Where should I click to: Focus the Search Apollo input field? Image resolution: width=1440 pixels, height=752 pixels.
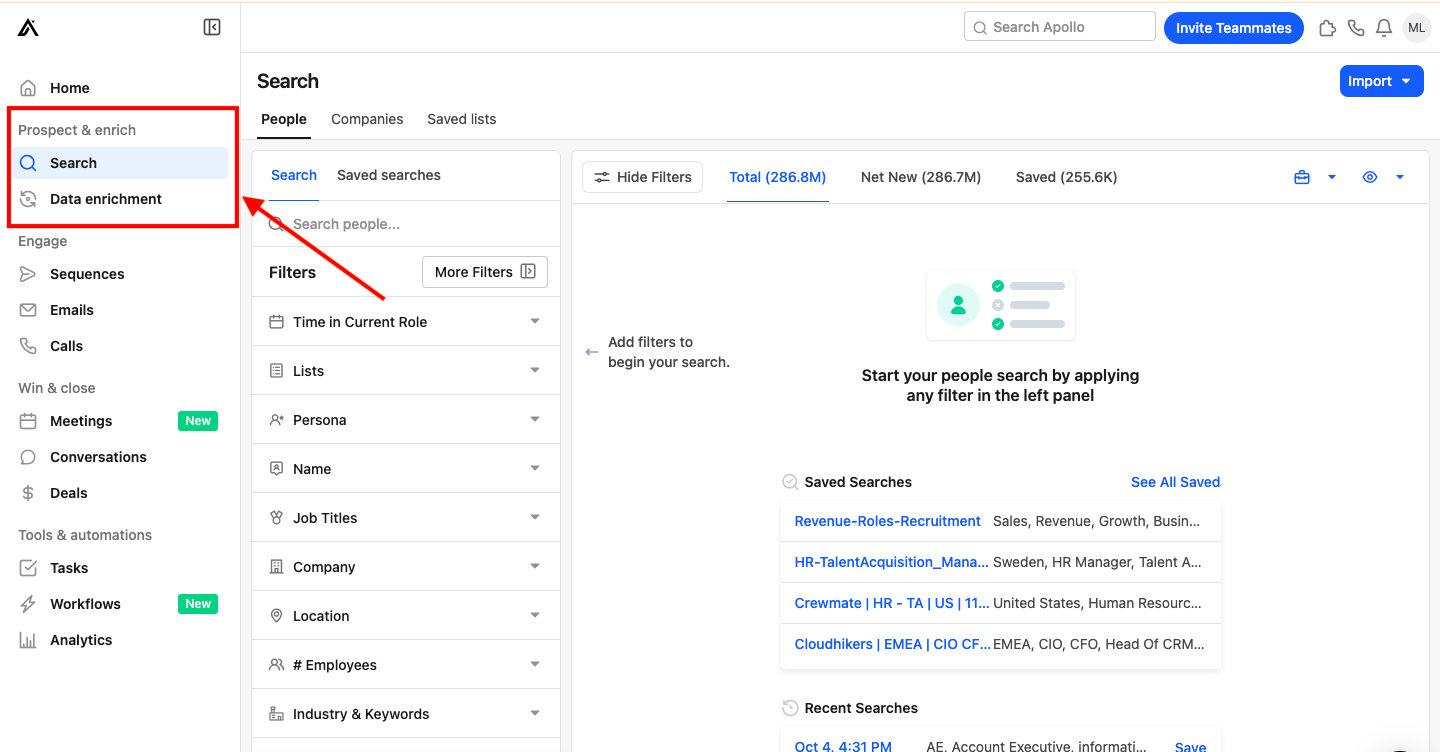point(1060,27)
